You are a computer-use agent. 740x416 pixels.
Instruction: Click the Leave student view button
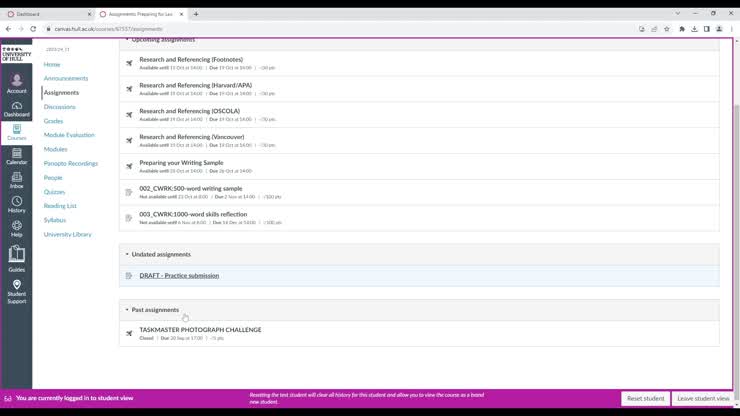[x=703, y=398]
